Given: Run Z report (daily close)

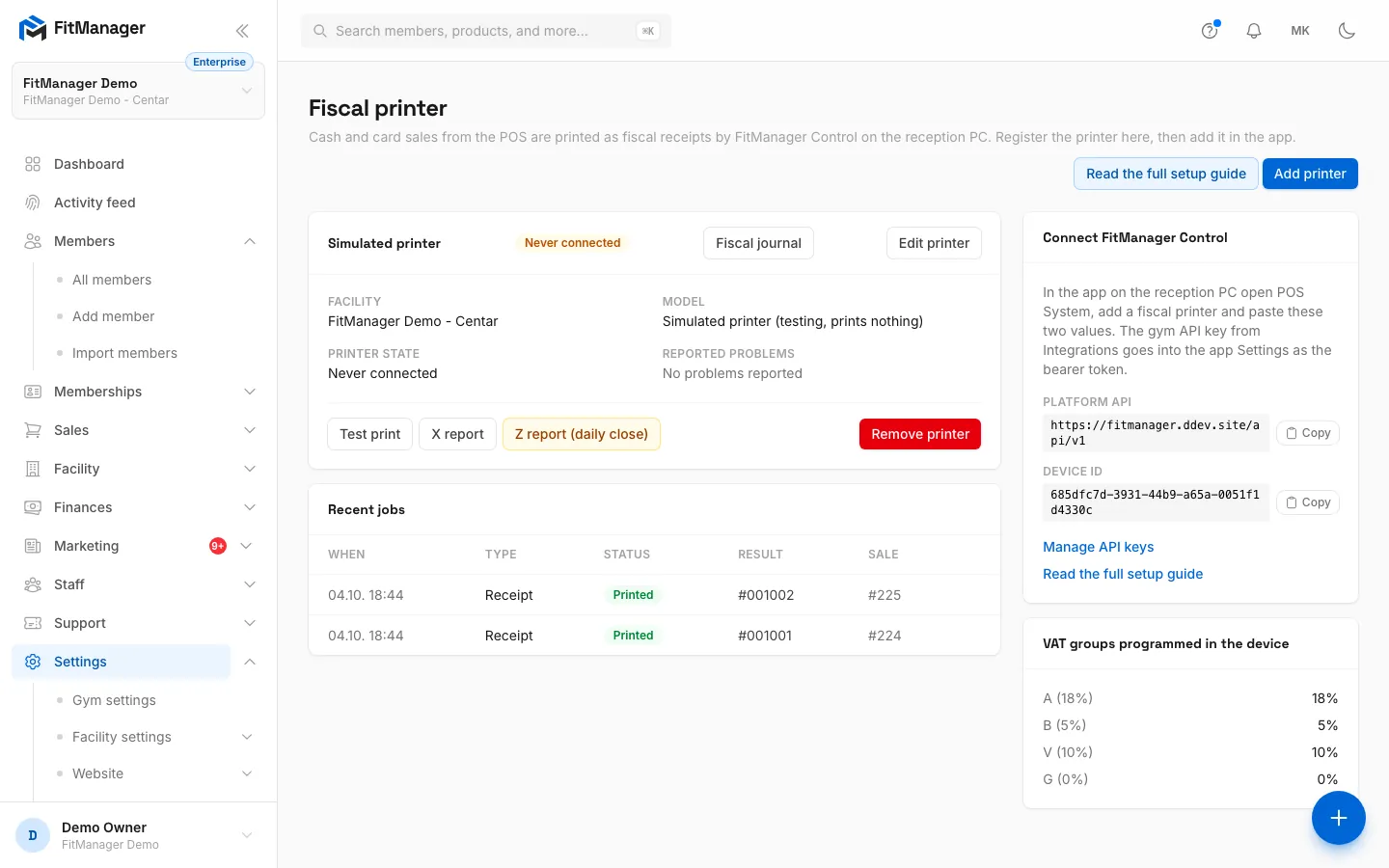Looking at the screenshot, I should 582,434.
